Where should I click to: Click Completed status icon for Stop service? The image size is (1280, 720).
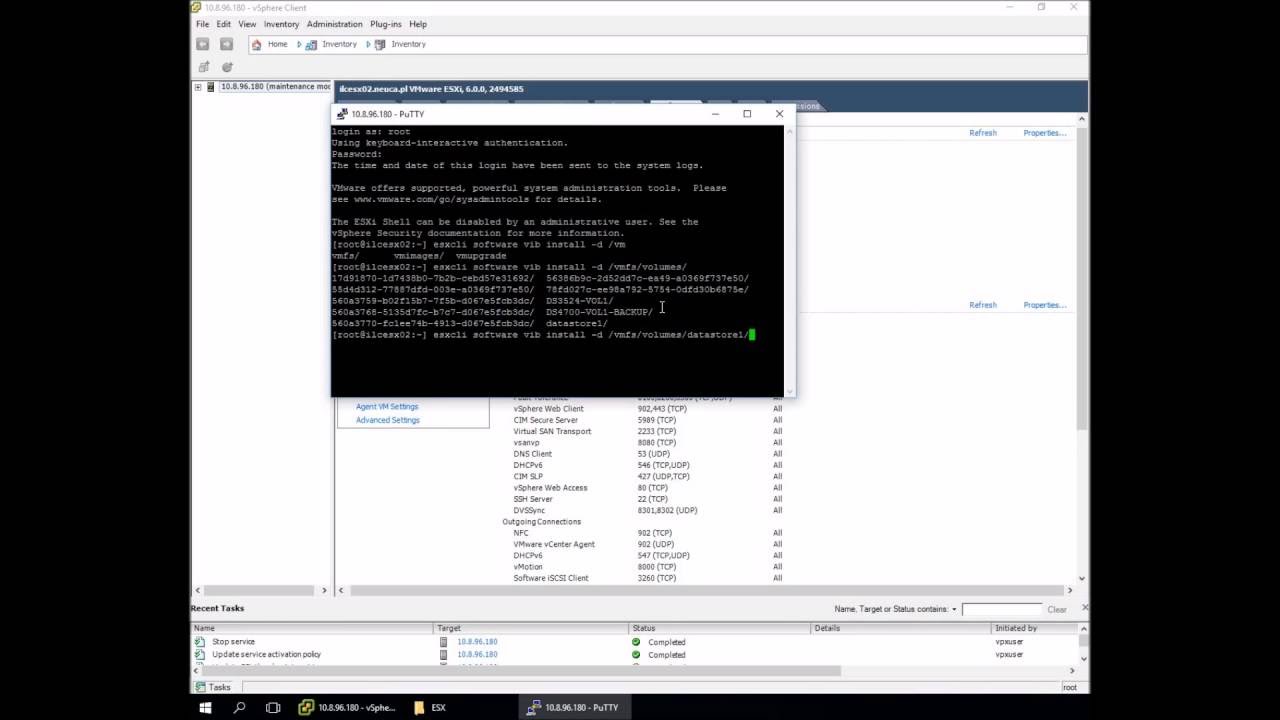(636, 642)
